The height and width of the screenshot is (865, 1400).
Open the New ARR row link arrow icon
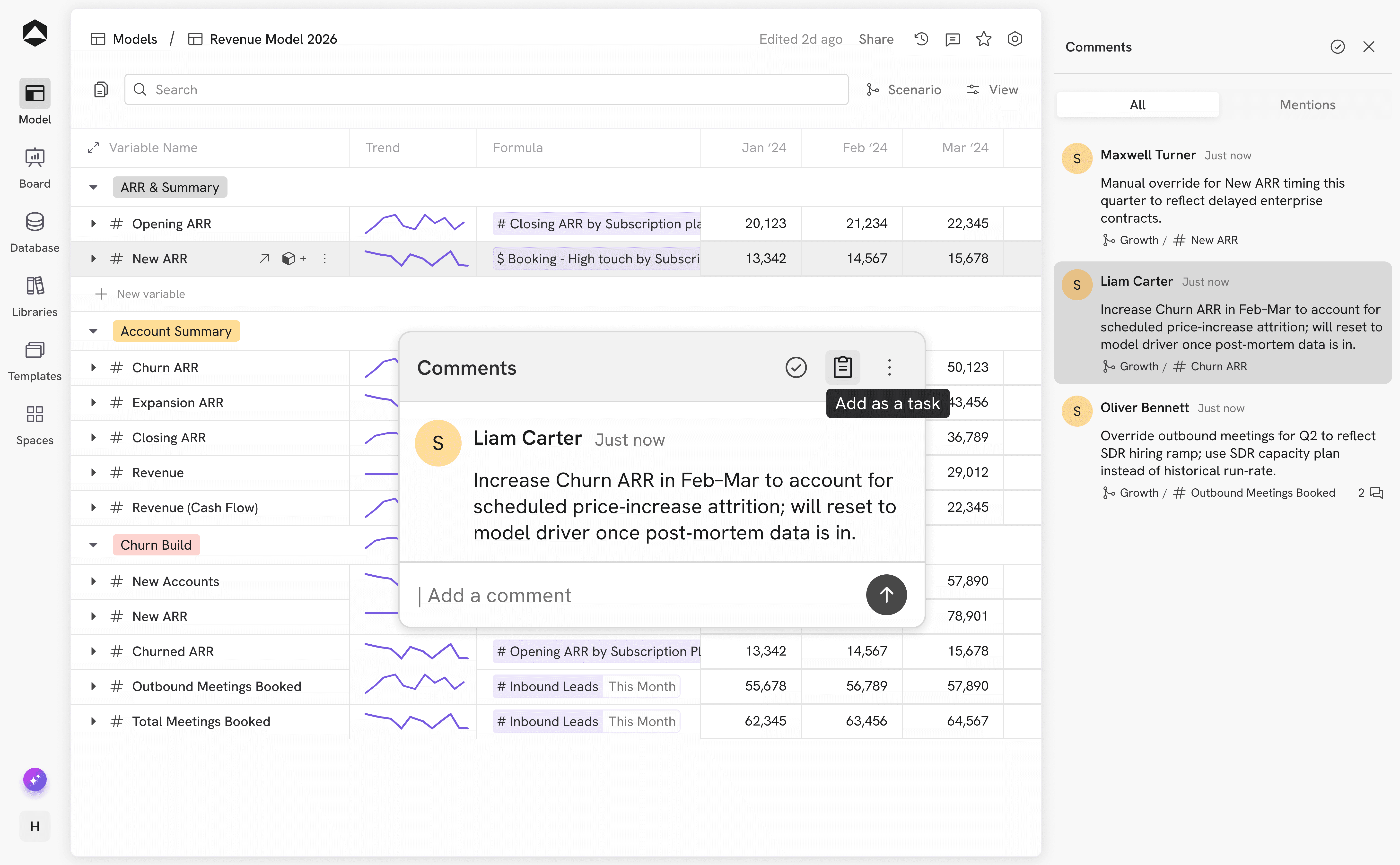264,259
